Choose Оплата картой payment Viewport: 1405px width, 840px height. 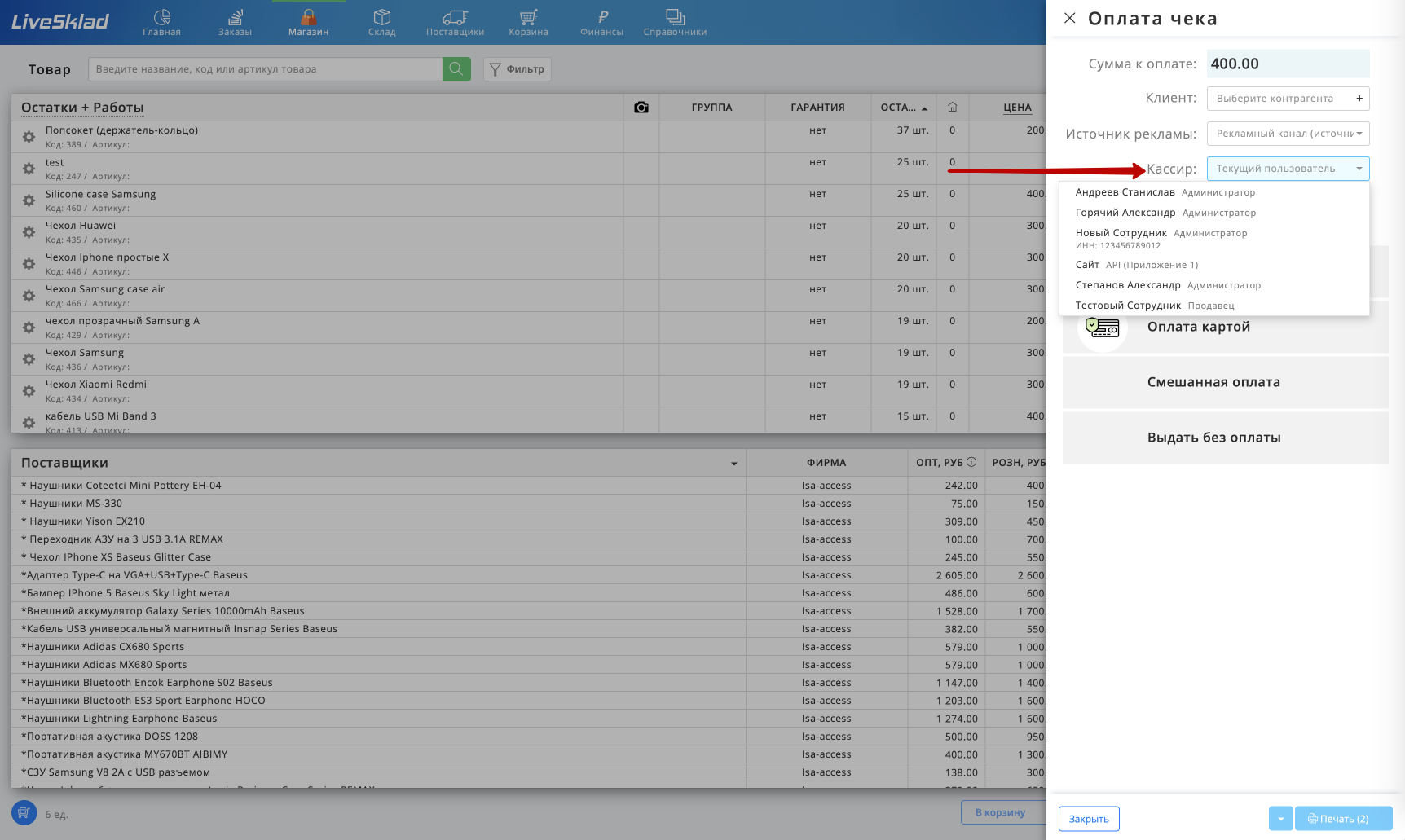coord(1225,328)
